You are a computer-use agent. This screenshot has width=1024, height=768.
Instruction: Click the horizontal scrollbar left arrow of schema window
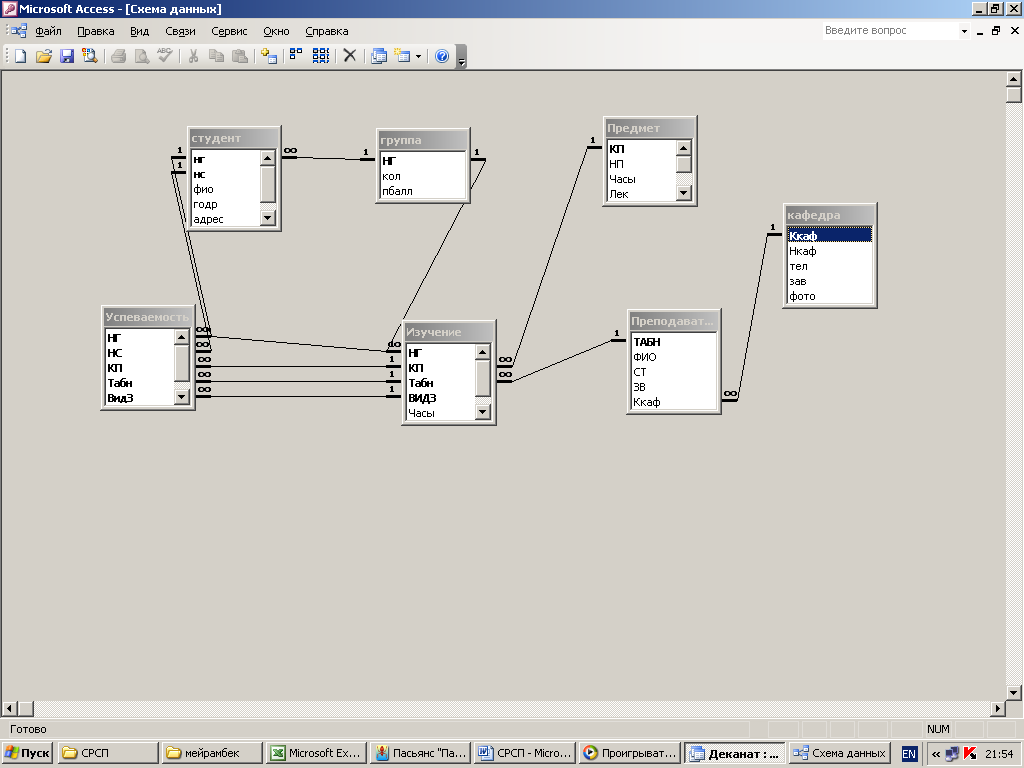[10, 708]
